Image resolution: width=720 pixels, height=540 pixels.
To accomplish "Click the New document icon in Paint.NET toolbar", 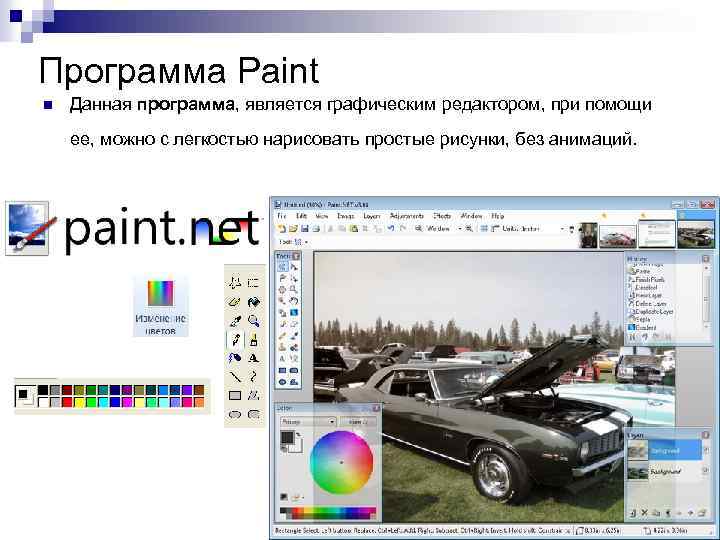I will (282, 228).
